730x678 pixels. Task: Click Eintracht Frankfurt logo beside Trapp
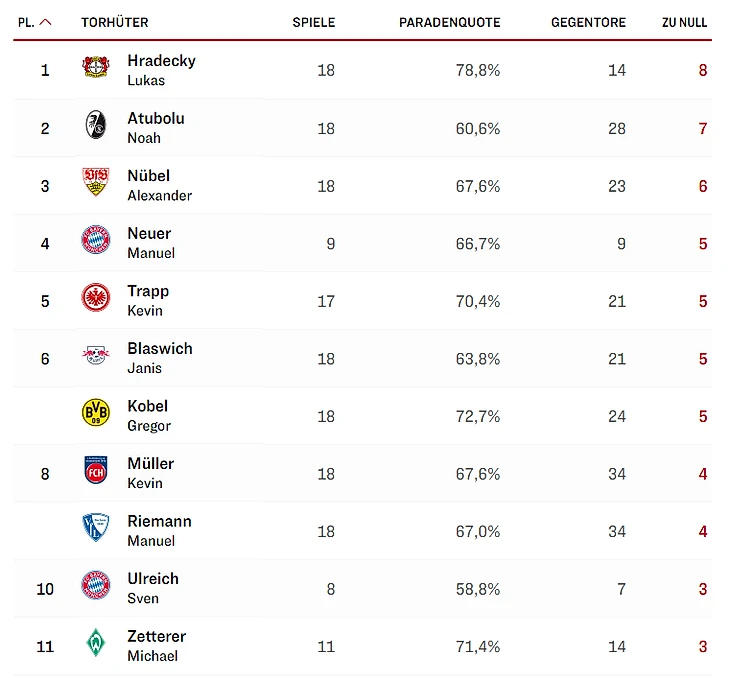tap(96, 299)
